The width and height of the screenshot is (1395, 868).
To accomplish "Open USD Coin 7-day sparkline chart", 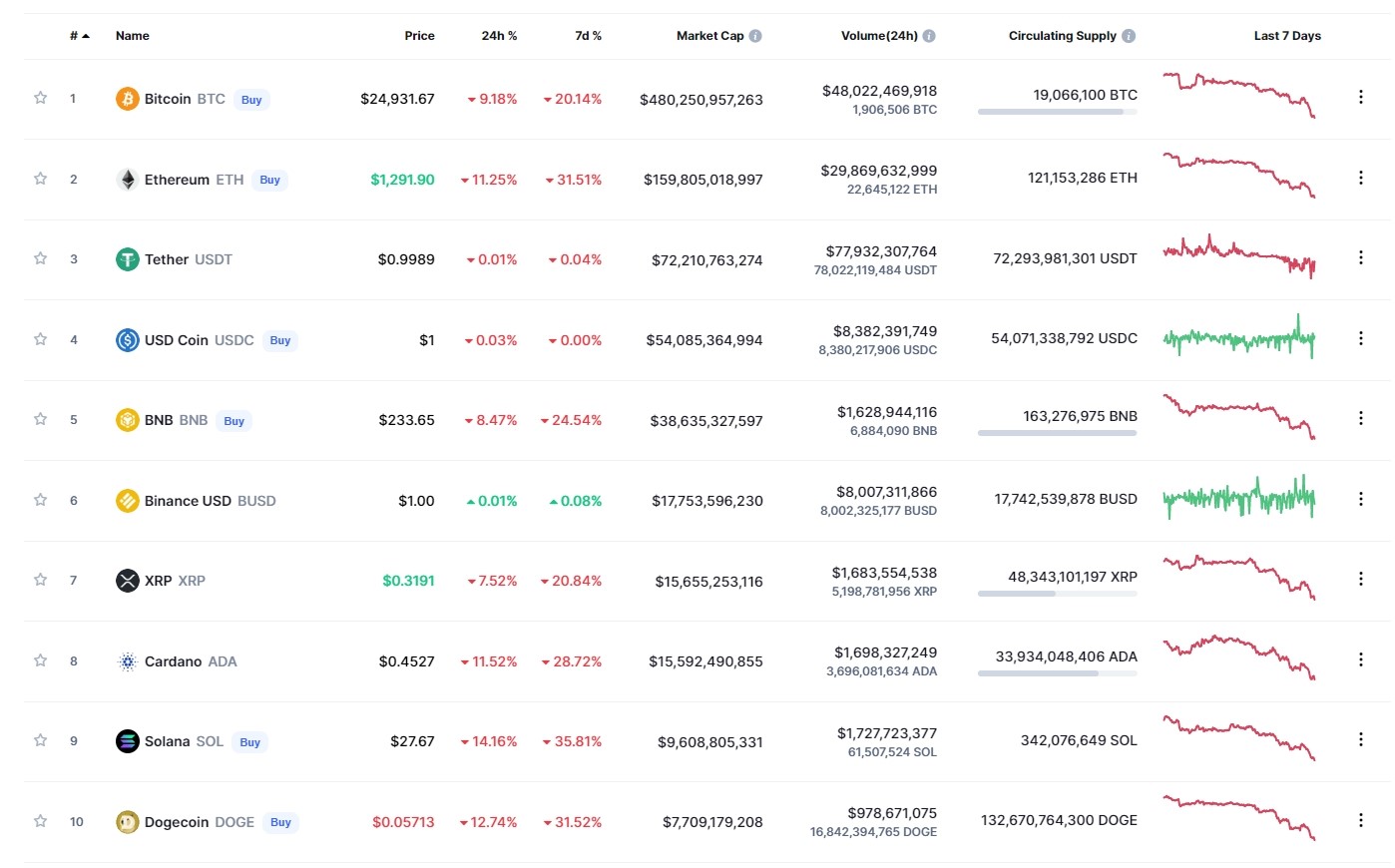I will pos(1239,337).
